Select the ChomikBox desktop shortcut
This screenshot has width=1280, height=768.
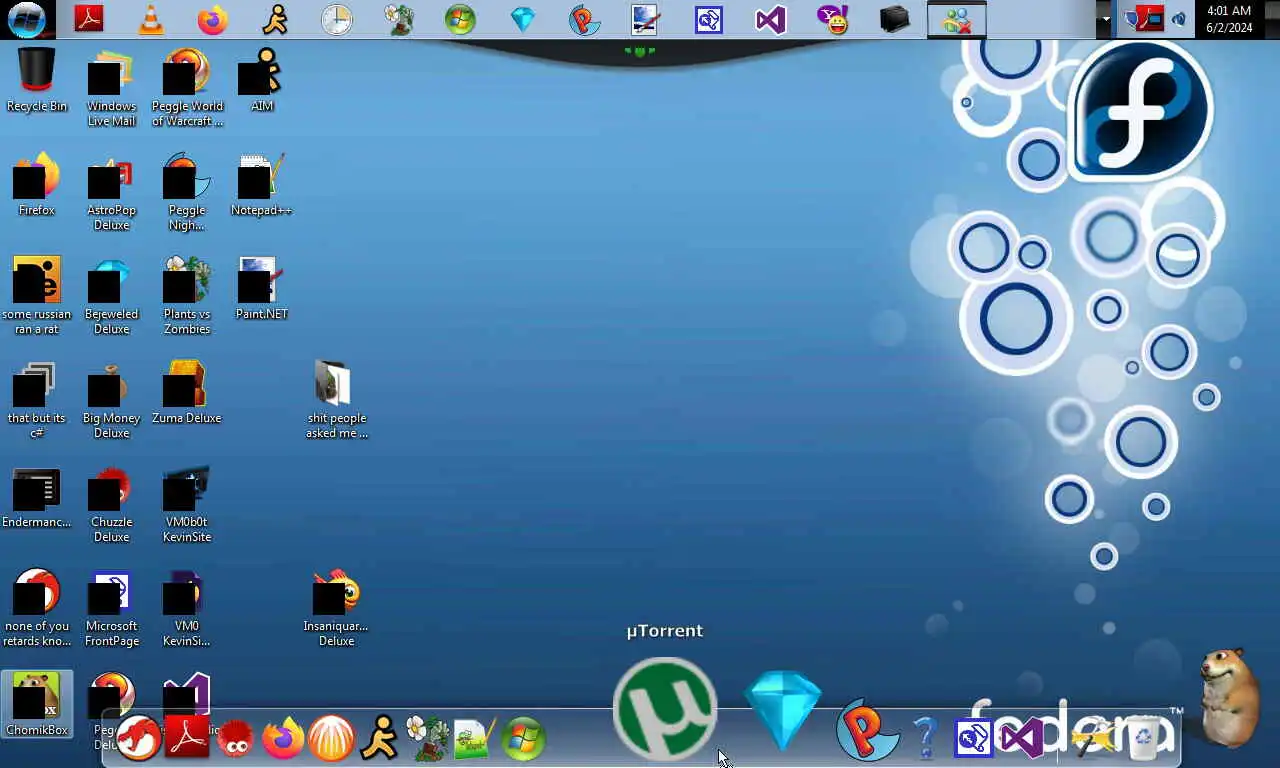[37, 704]
